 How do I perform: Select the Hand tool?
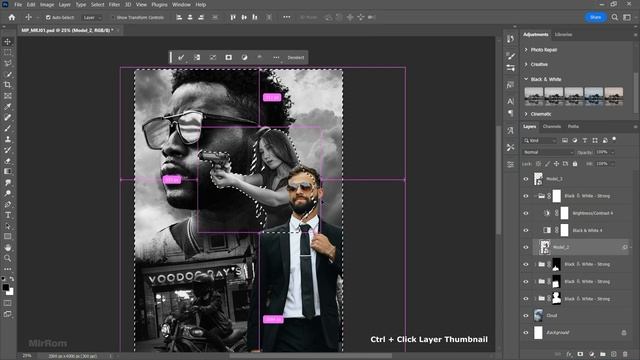click(x=7, y=247)
